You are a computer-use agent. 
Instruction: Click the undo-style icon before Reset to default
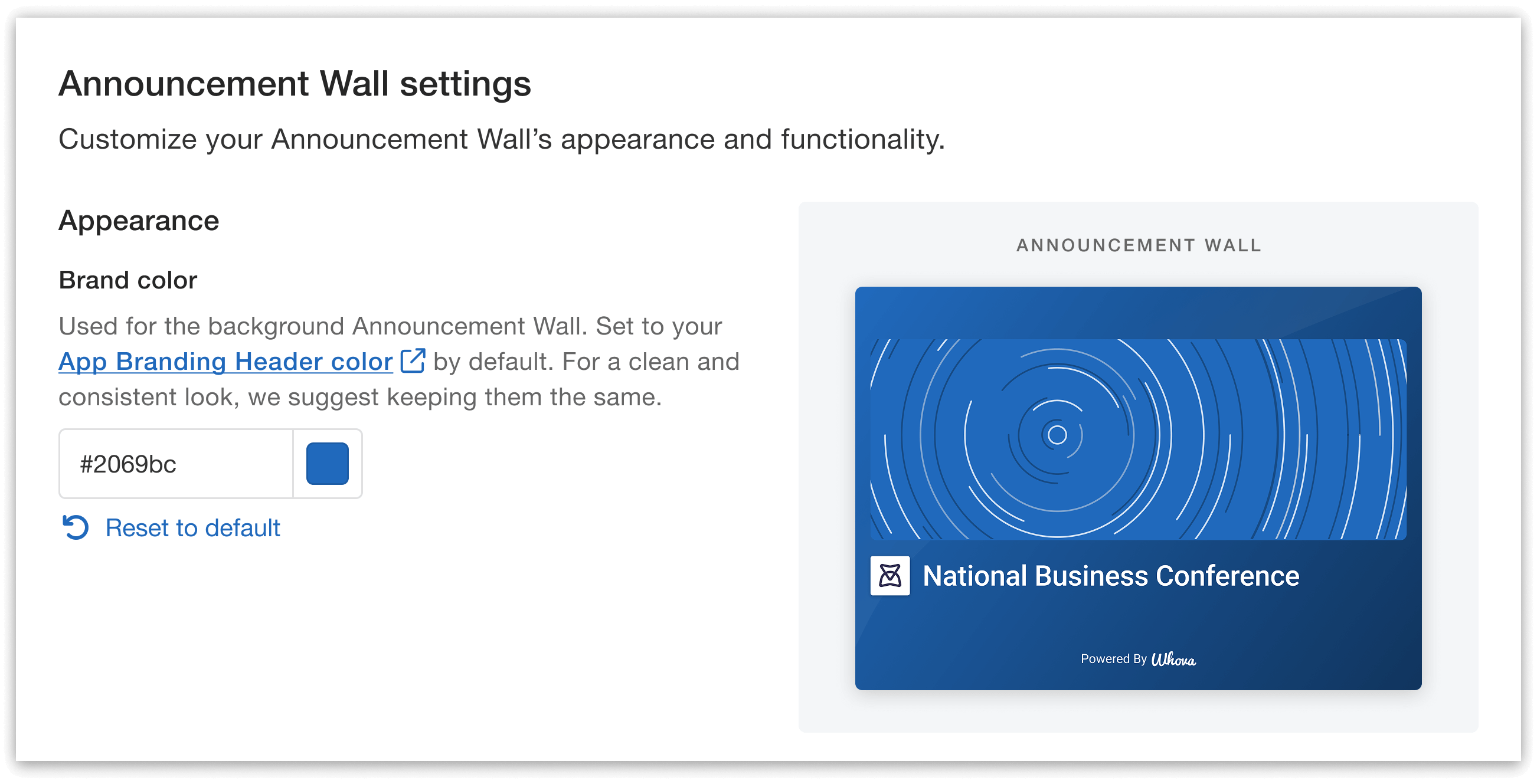[x=77, y=527]
